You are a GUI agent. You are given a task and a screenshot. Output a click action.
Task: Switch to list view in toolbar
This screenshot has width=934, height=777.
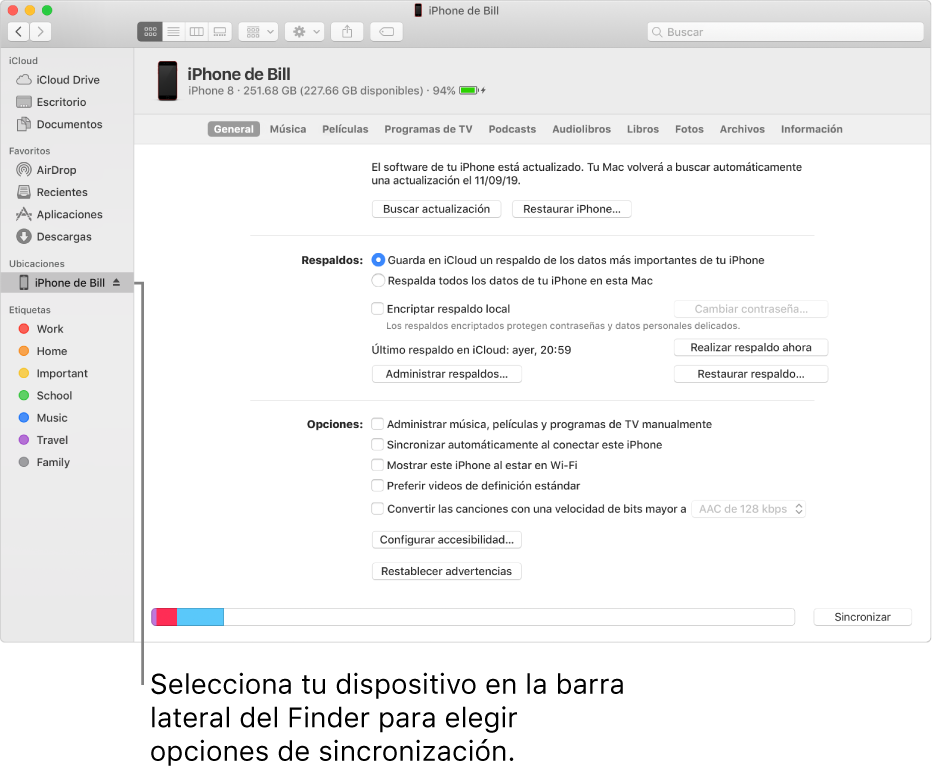(173, 32)
